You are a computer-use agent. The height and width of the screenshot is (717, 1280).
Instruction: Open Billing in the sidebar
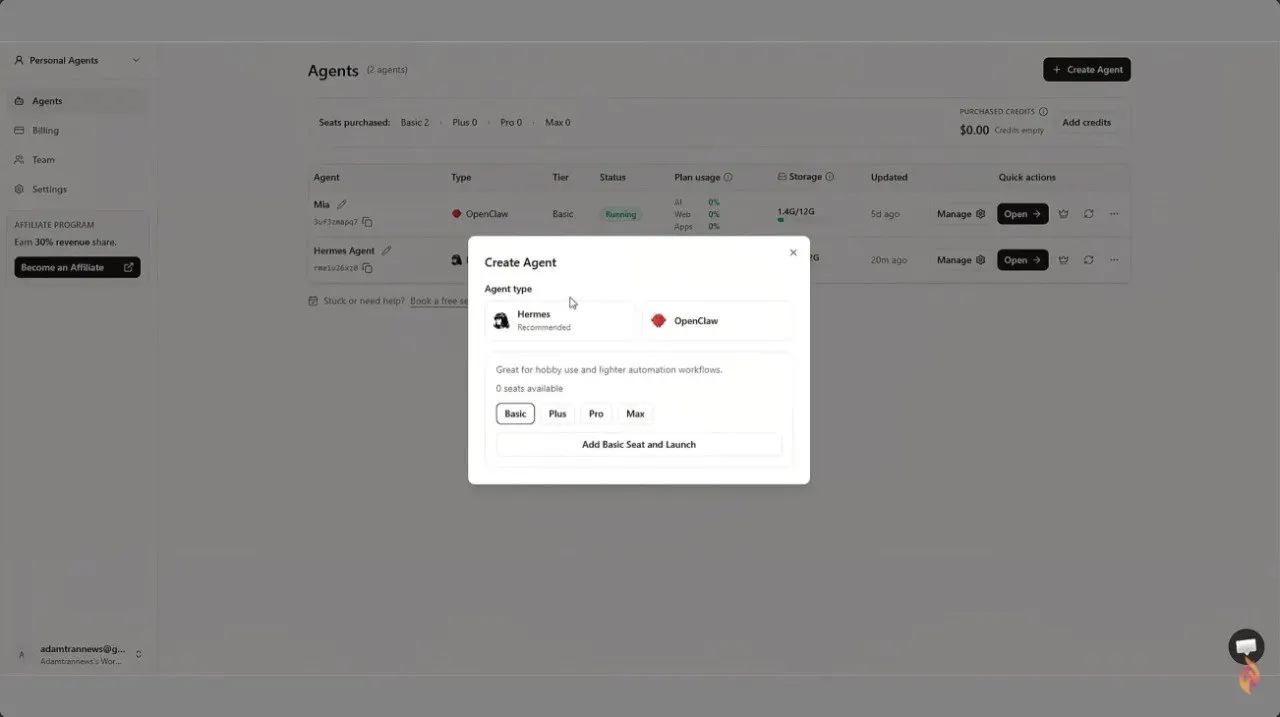(77, 130)
